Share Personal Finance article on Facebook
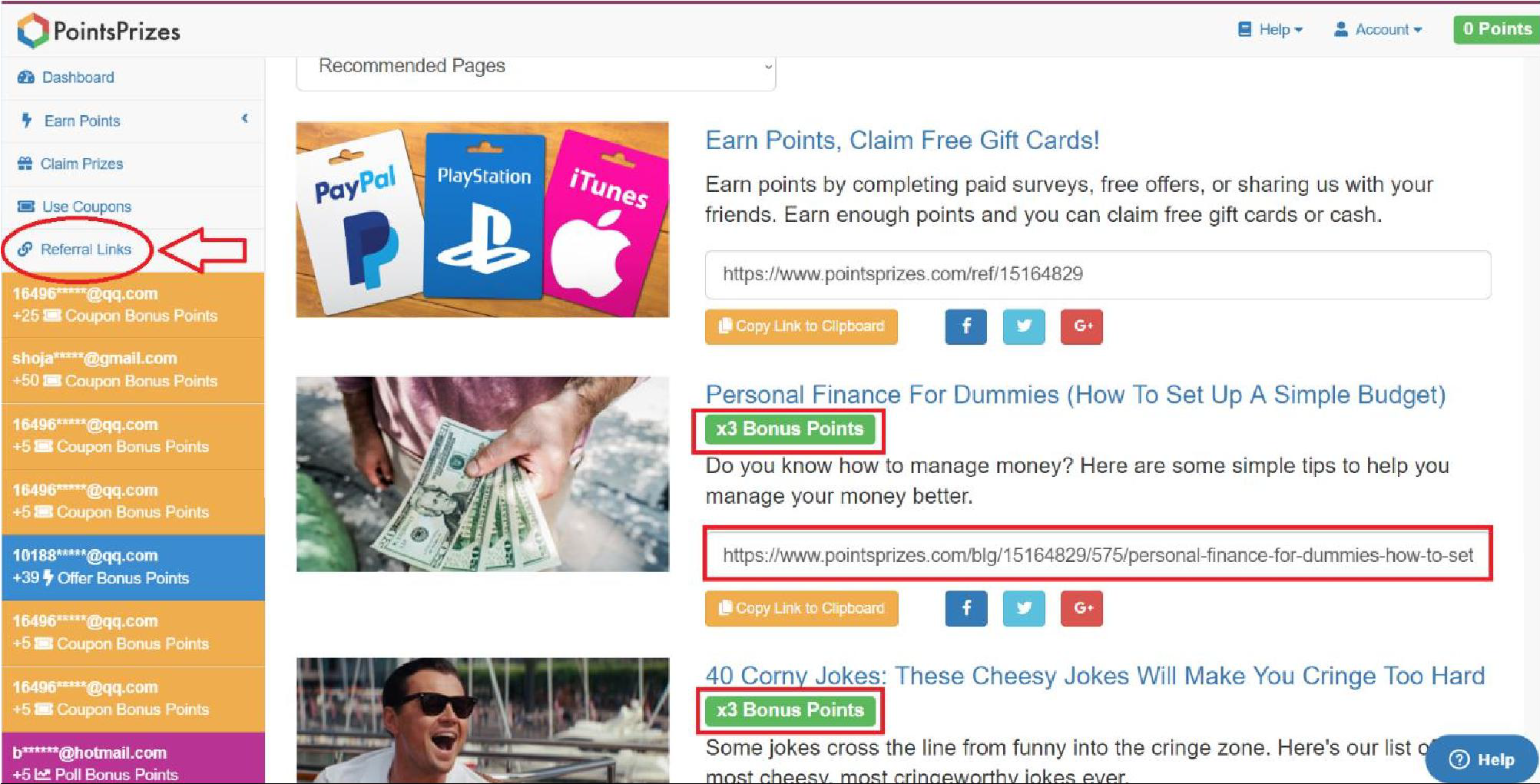 (x=965, y=608)
